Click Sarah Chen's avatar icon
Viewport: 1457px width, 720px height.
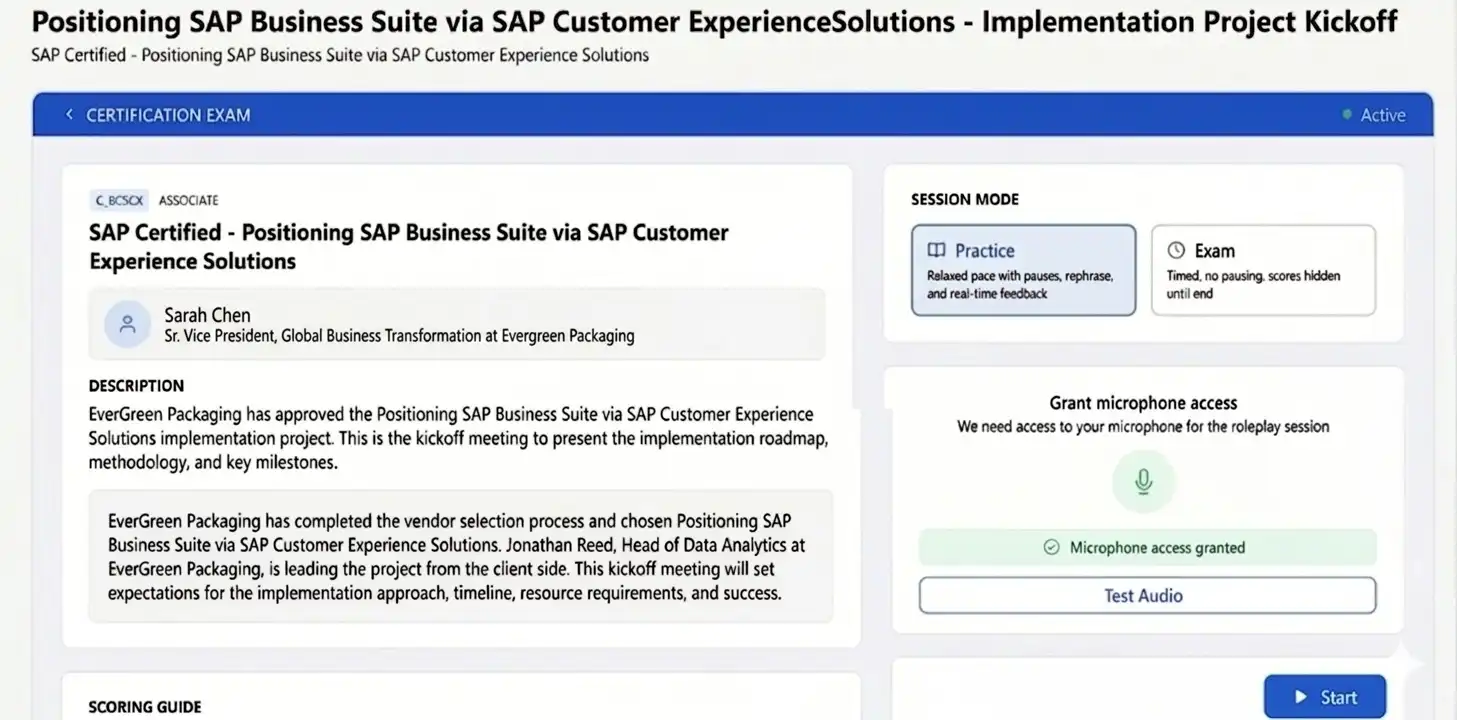pyautogui.click(x=127, y=325)
